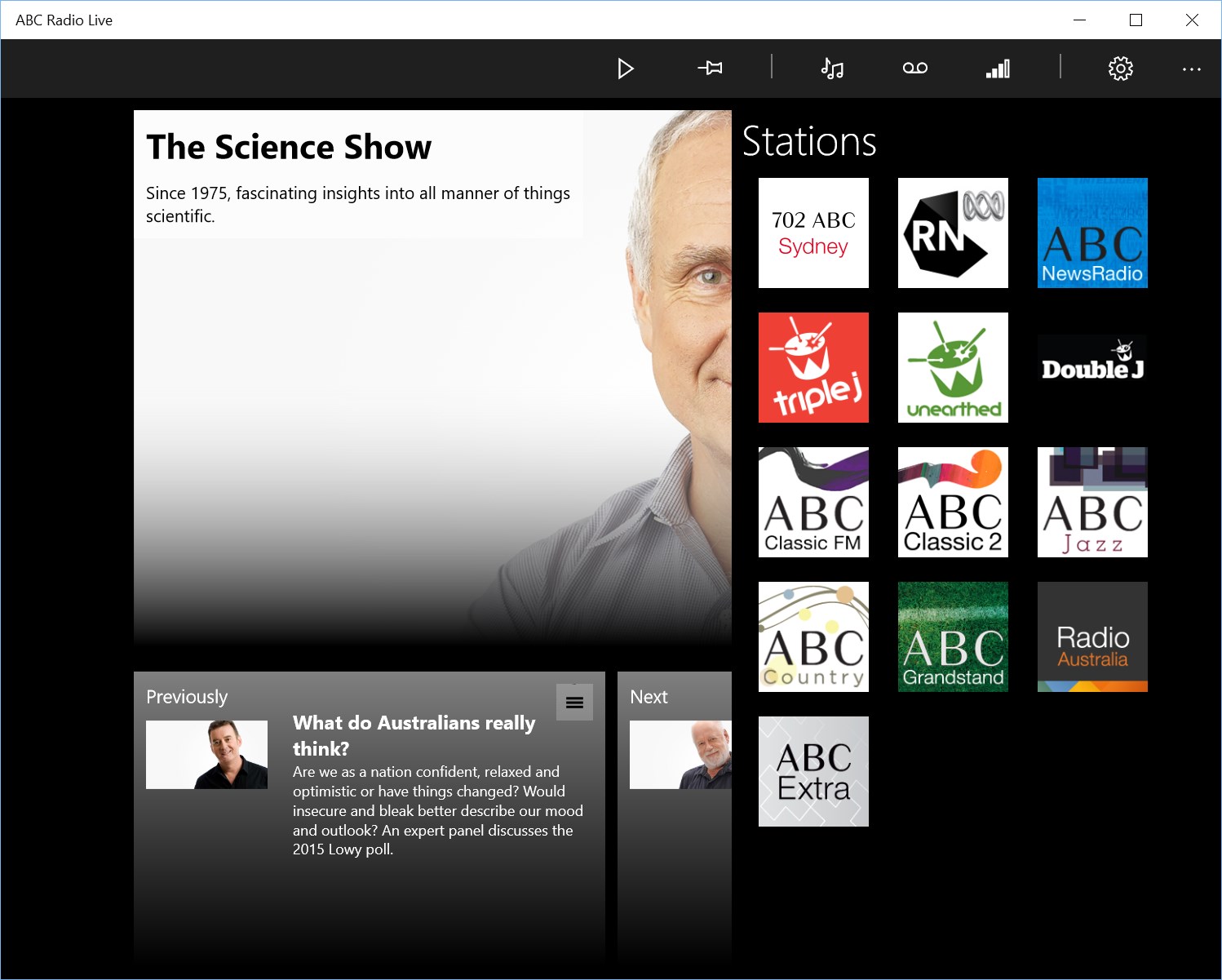The width and height of the screenshot is (1222, 980).
Task: Start playback with the Play button
Action: (626, 69)
